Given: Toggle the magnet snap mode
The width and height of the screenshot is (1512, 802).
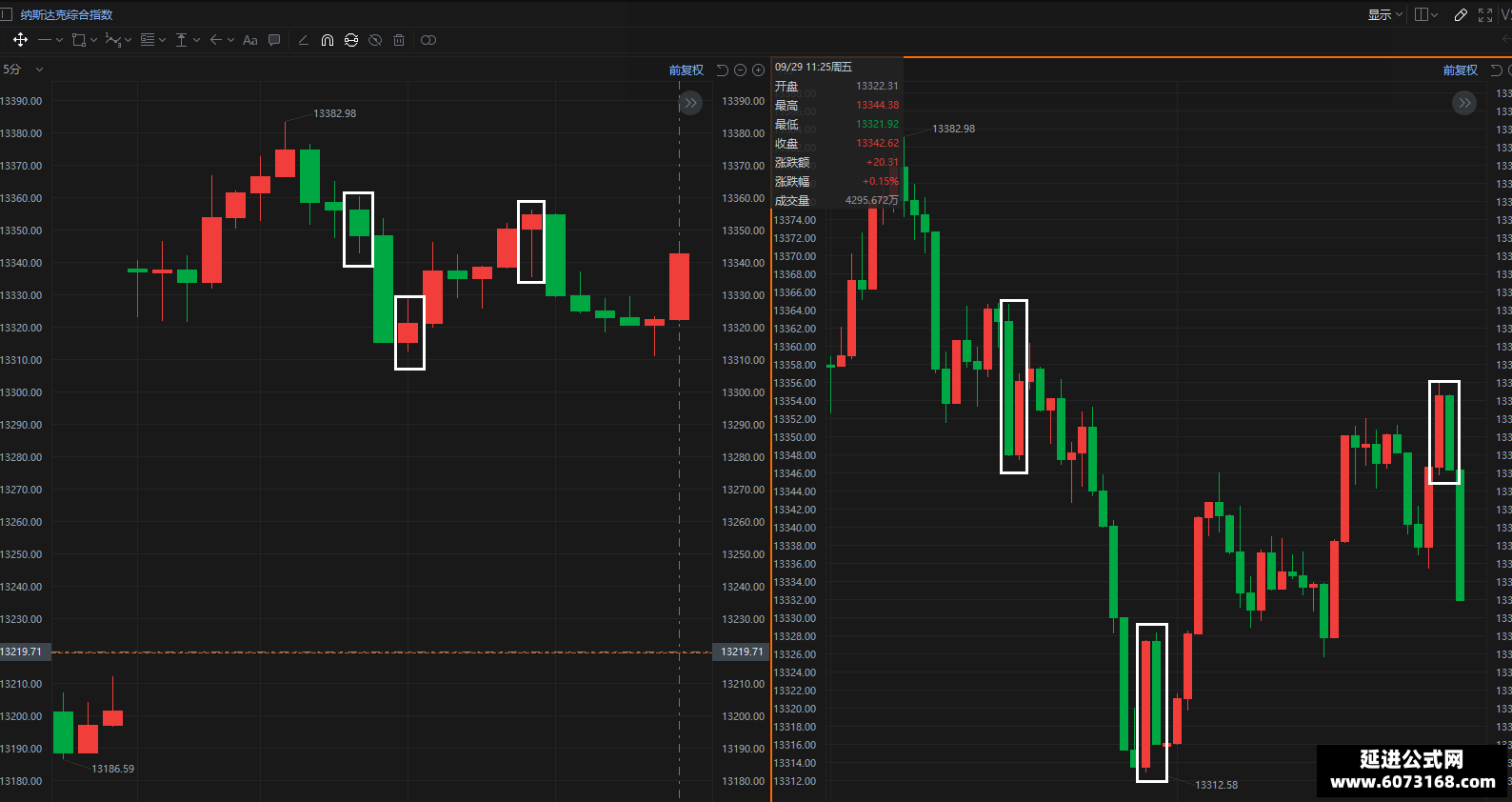Looking at the screenshot, I should coord(327,40).
